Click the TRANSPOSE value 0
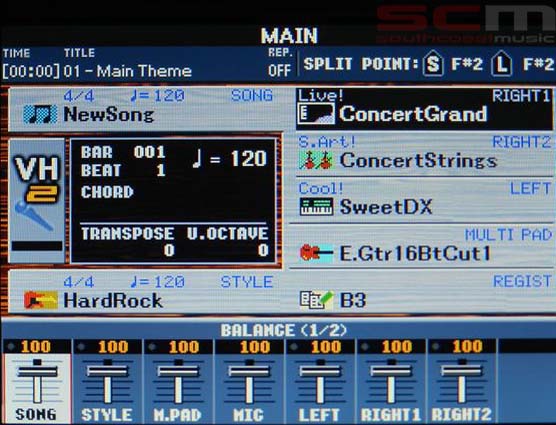This screenshot has height=425, width=556. [x=169, y=251]
